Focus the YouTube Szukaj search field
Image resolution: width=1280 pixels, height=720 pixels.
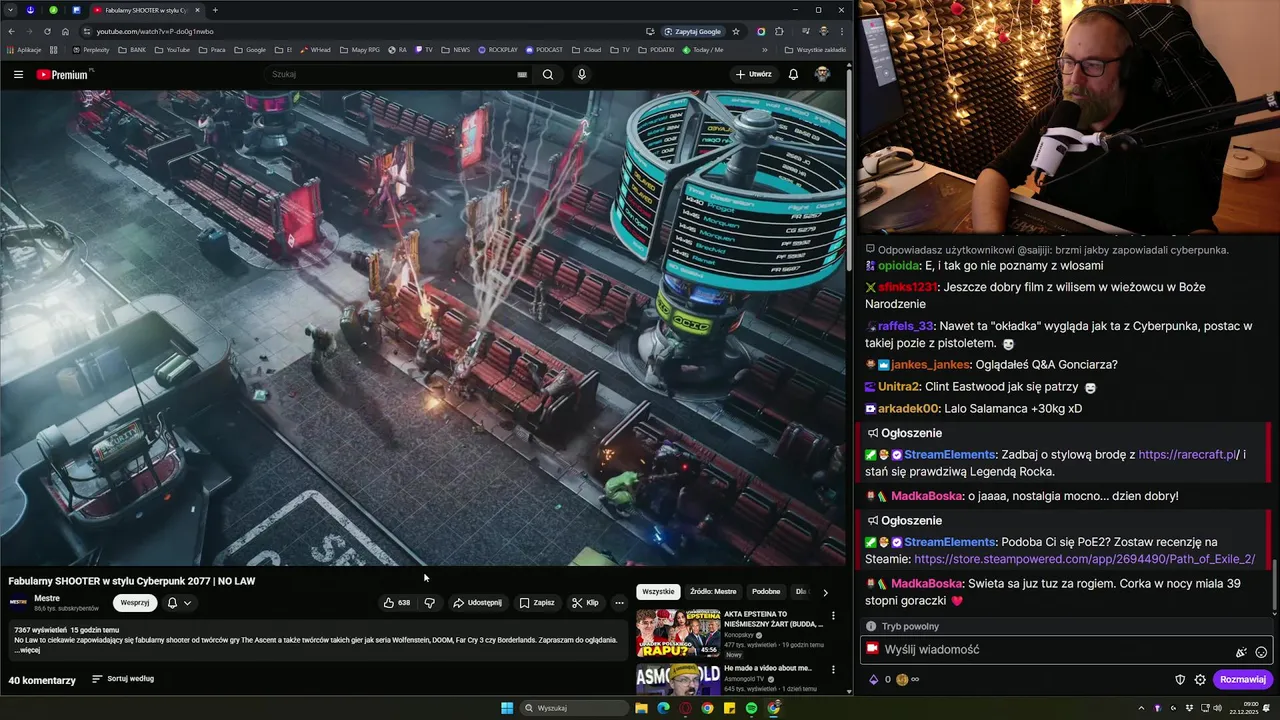pos(395,74)
